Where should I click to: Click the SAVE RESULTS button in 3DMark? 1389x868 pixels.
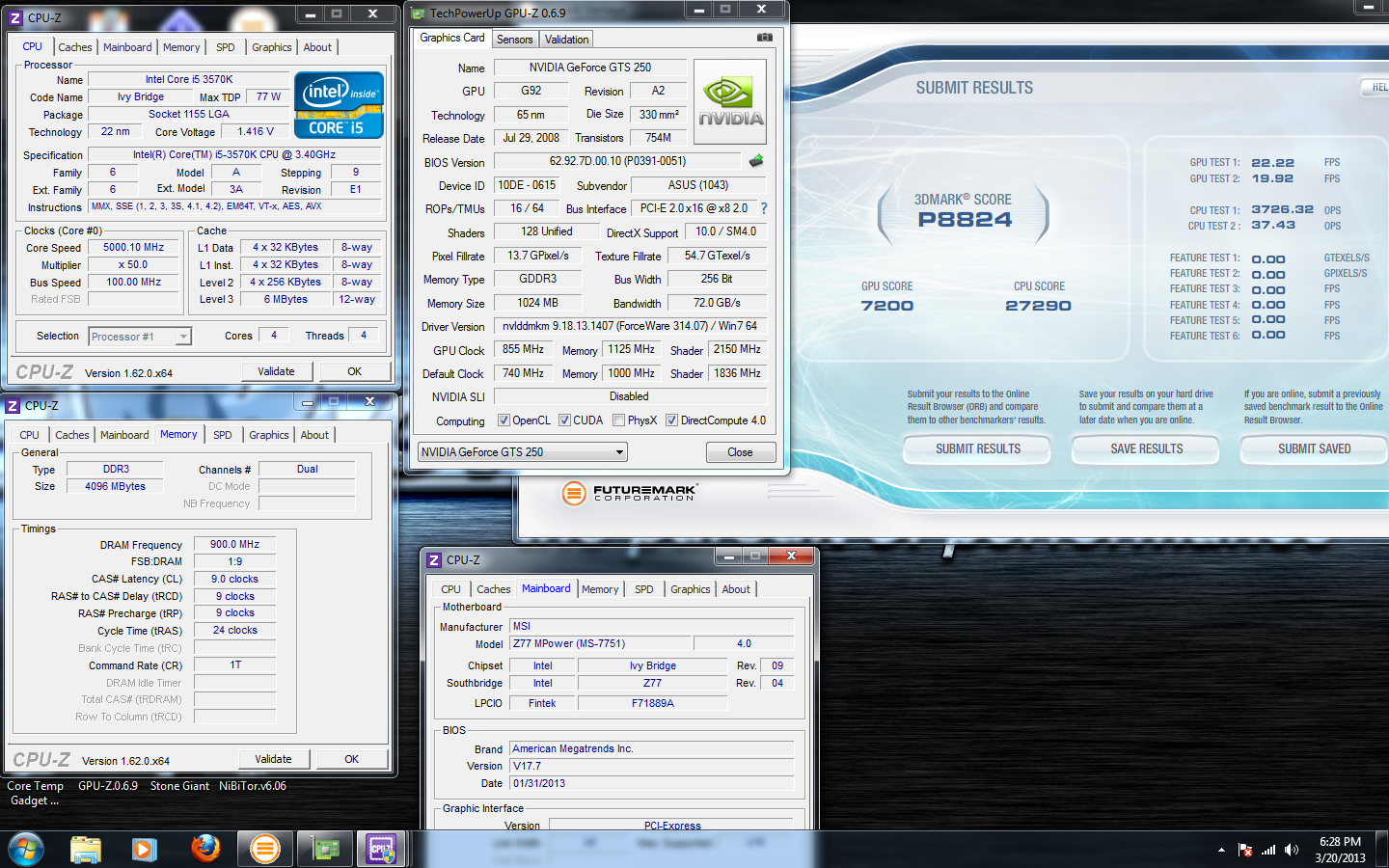tap(1147, 448)
